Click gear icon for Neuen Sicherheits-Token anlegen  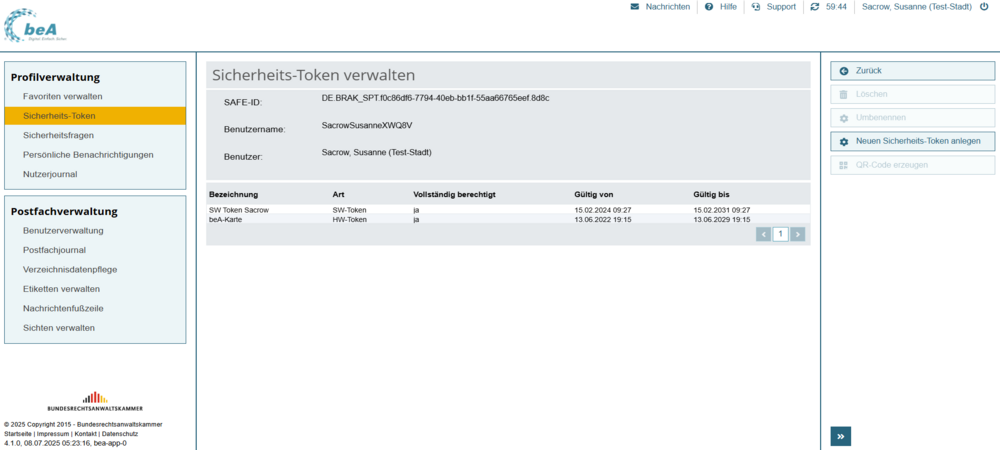844,142
